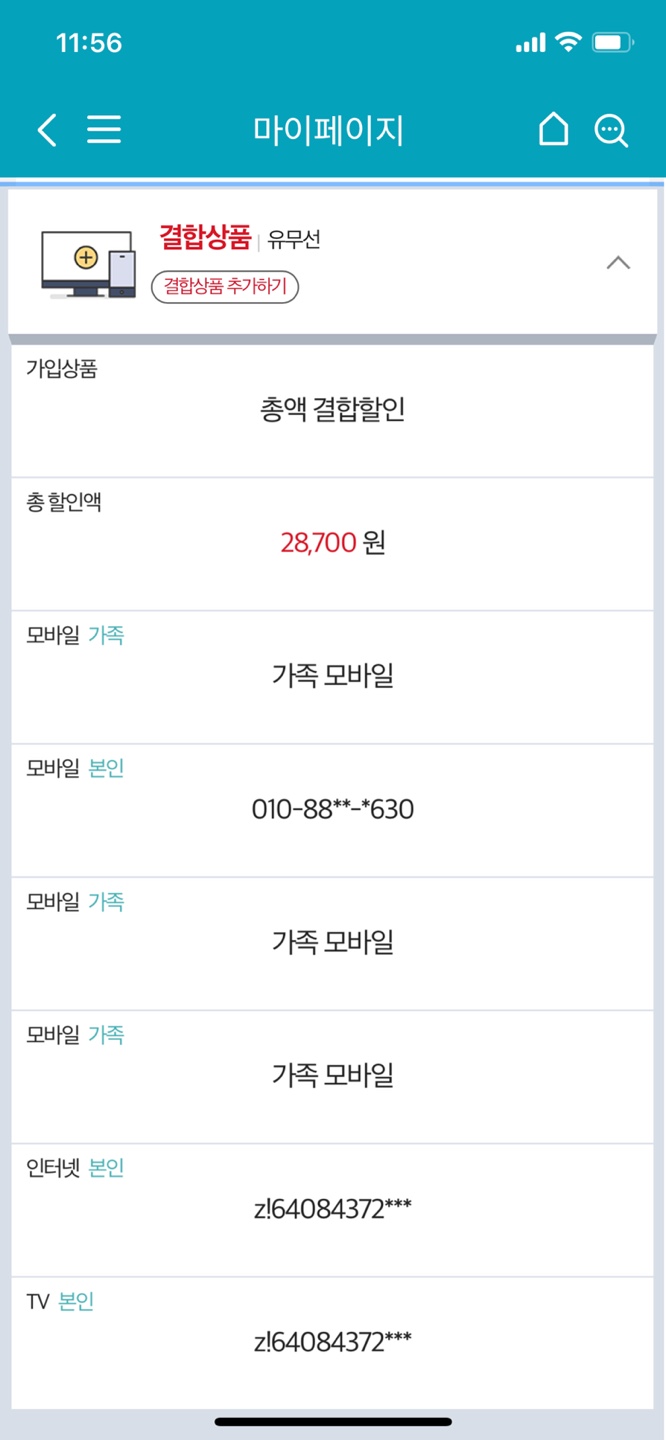Tap the 인터넷 본인 account number

pyautogui.click(x=333, y=1209)
